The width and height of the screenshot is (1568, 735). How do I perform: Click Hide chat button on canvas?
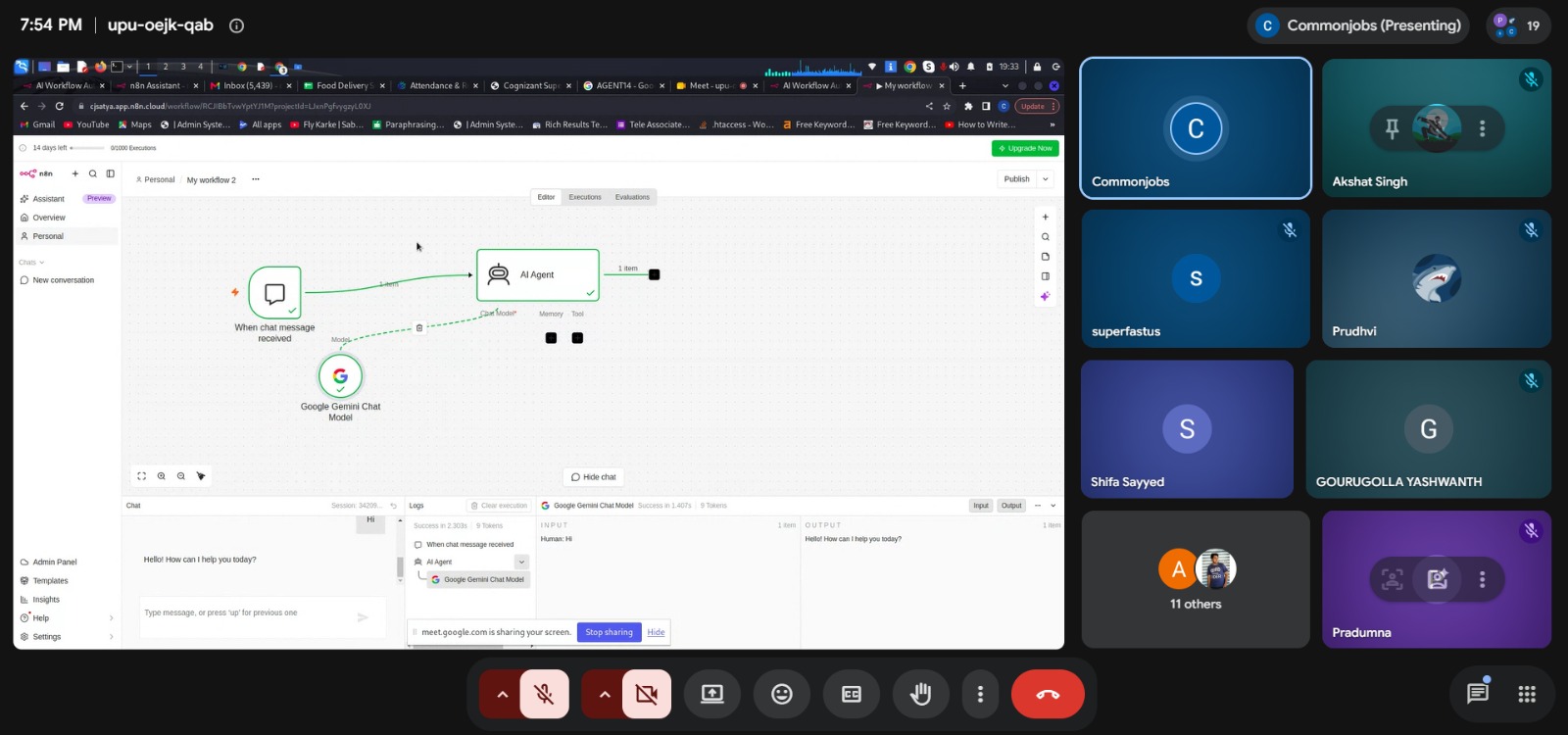(x=594, y=477)
